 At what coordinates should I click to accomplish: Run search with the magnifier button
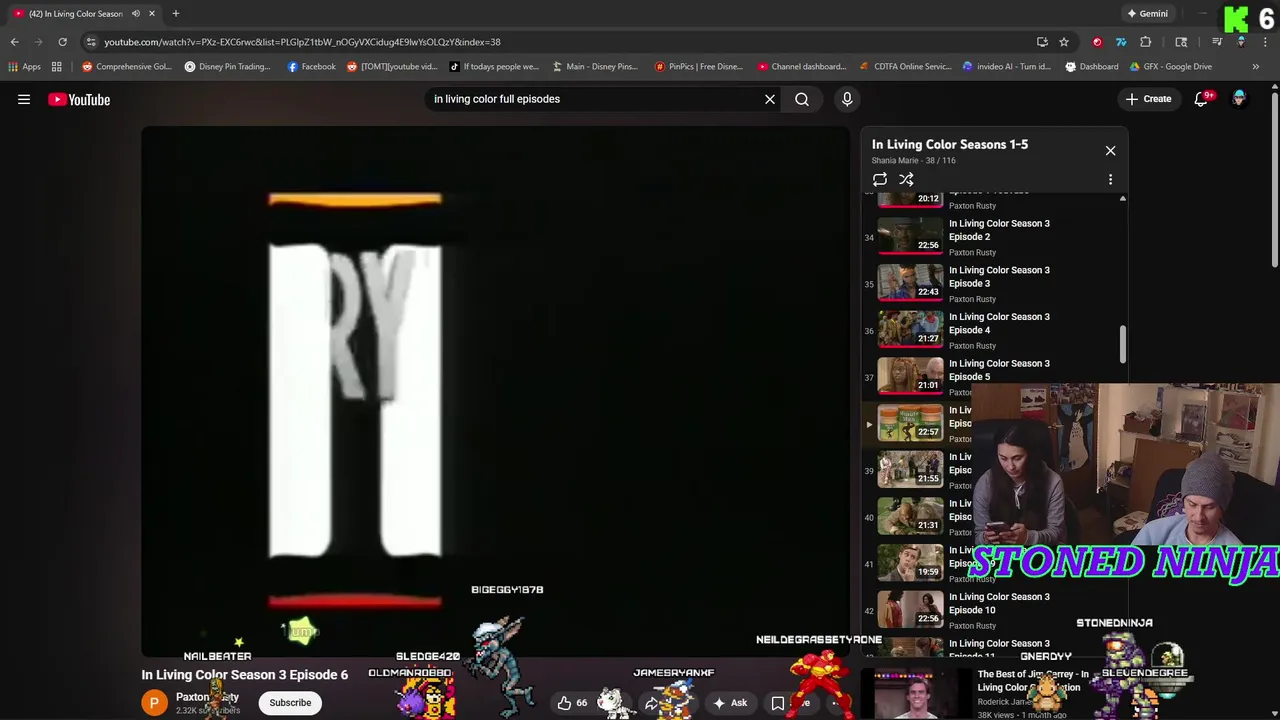point(802,99)
